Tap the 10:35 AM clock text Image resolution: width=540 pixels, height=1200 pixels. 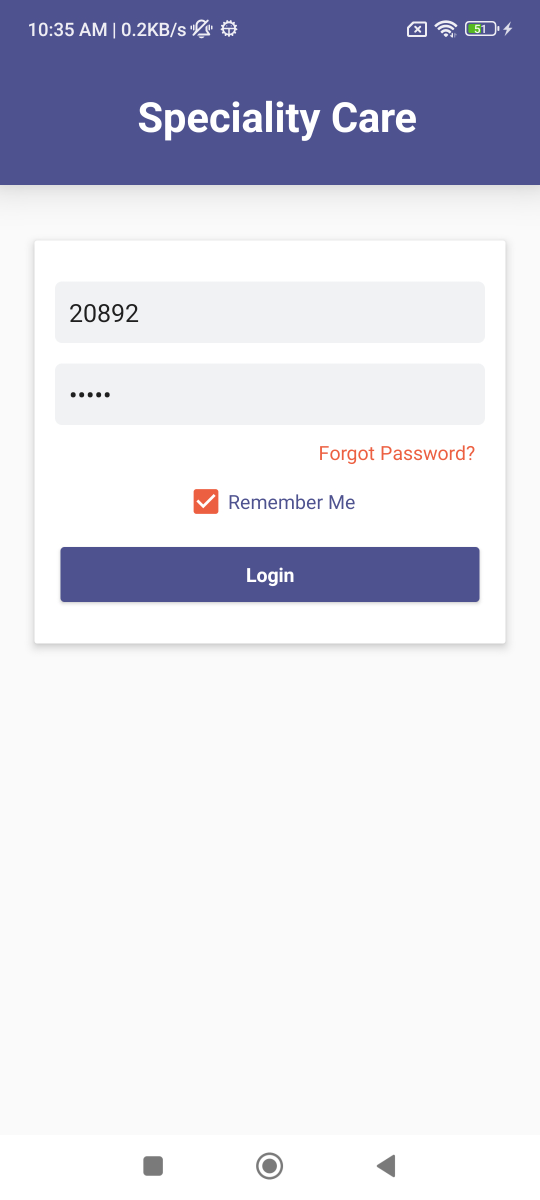click(x=67, y=30)
